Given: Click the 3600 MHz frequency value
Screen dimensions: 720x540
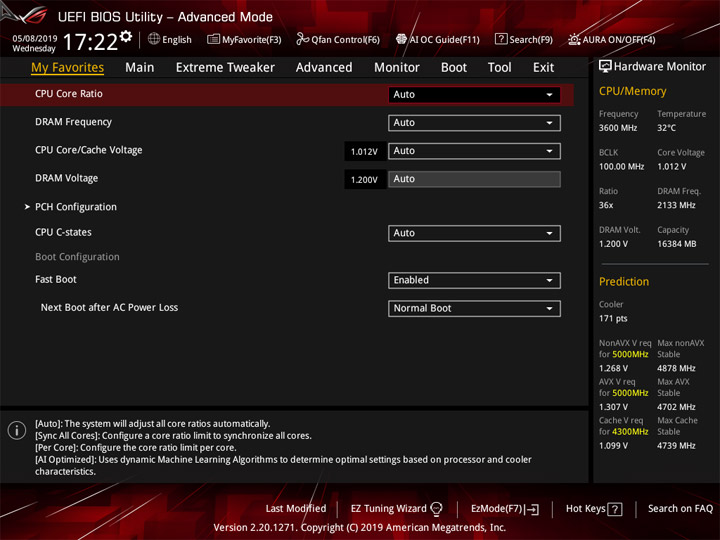Looking at the screenshot, I should [x=618, y=128].
